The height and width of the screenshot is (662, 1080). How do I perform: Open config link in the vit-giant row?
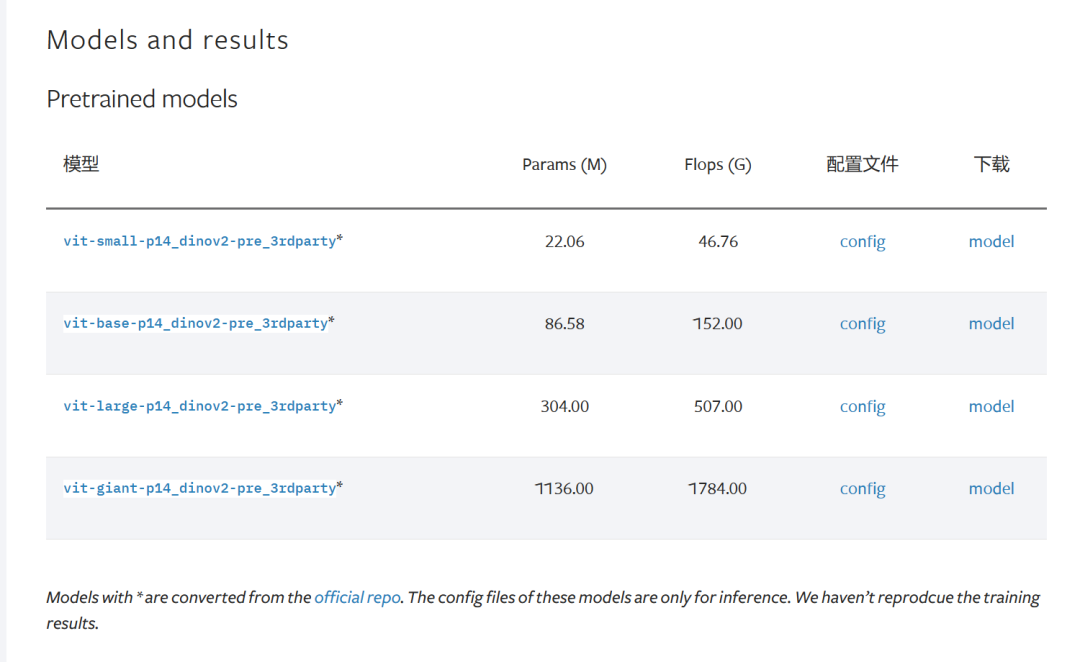point(862,489)
